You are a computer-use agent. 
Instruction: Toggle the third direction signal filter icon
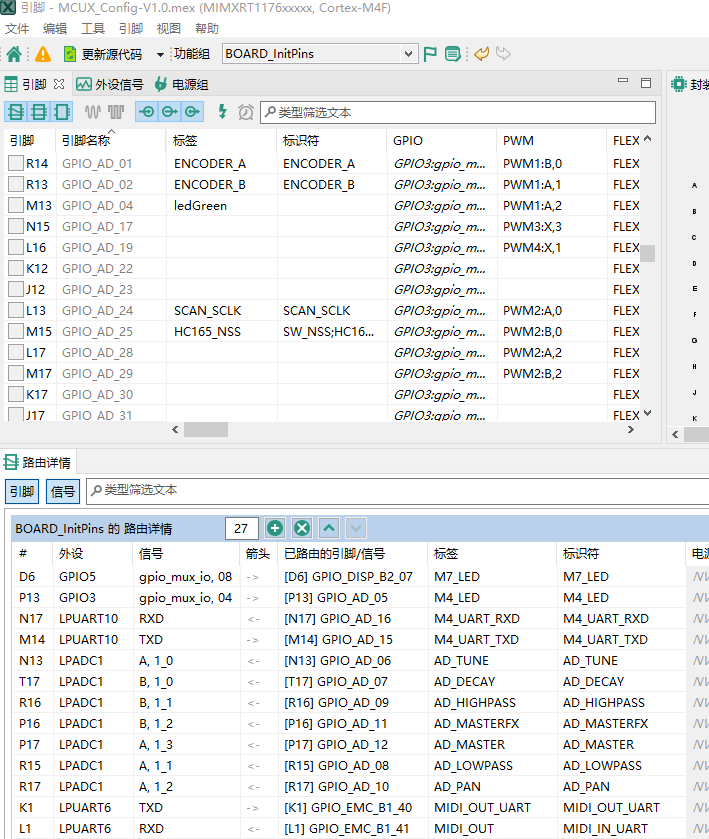192,112
